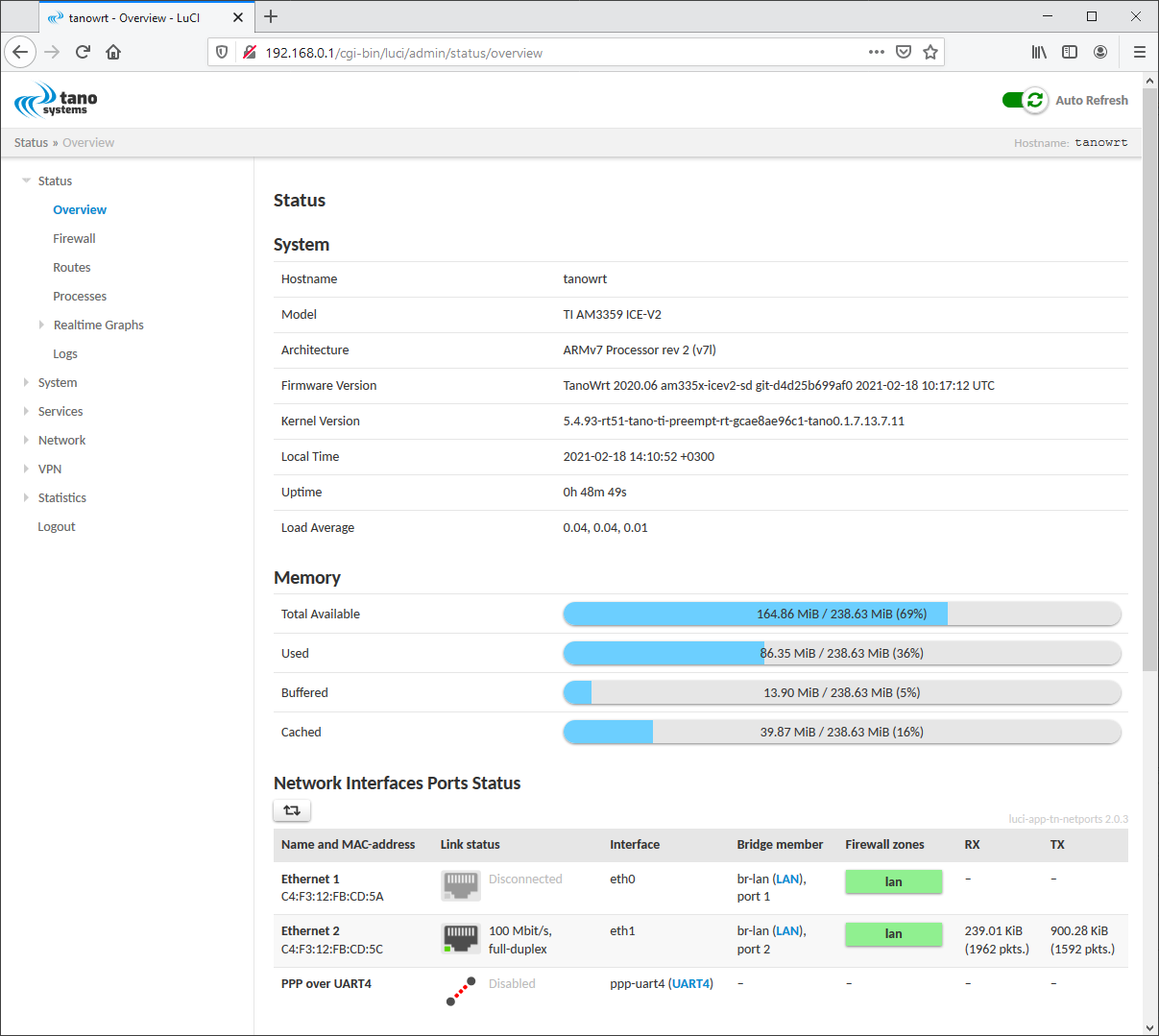
Task: Open LAN link in Ethernet 1 row
Action: tap(788, 879)
